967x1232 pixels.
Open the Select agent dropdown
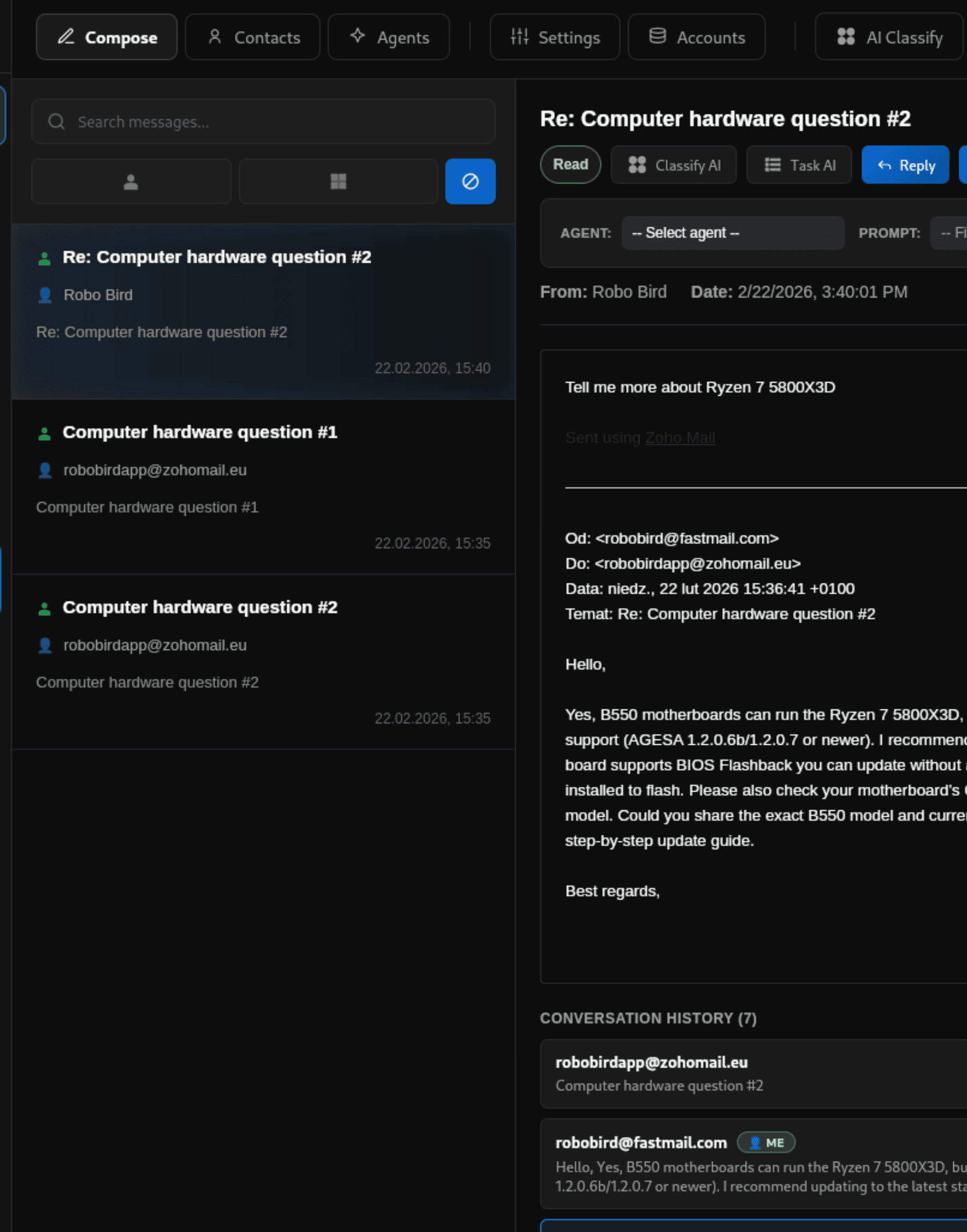click(732, 233)
